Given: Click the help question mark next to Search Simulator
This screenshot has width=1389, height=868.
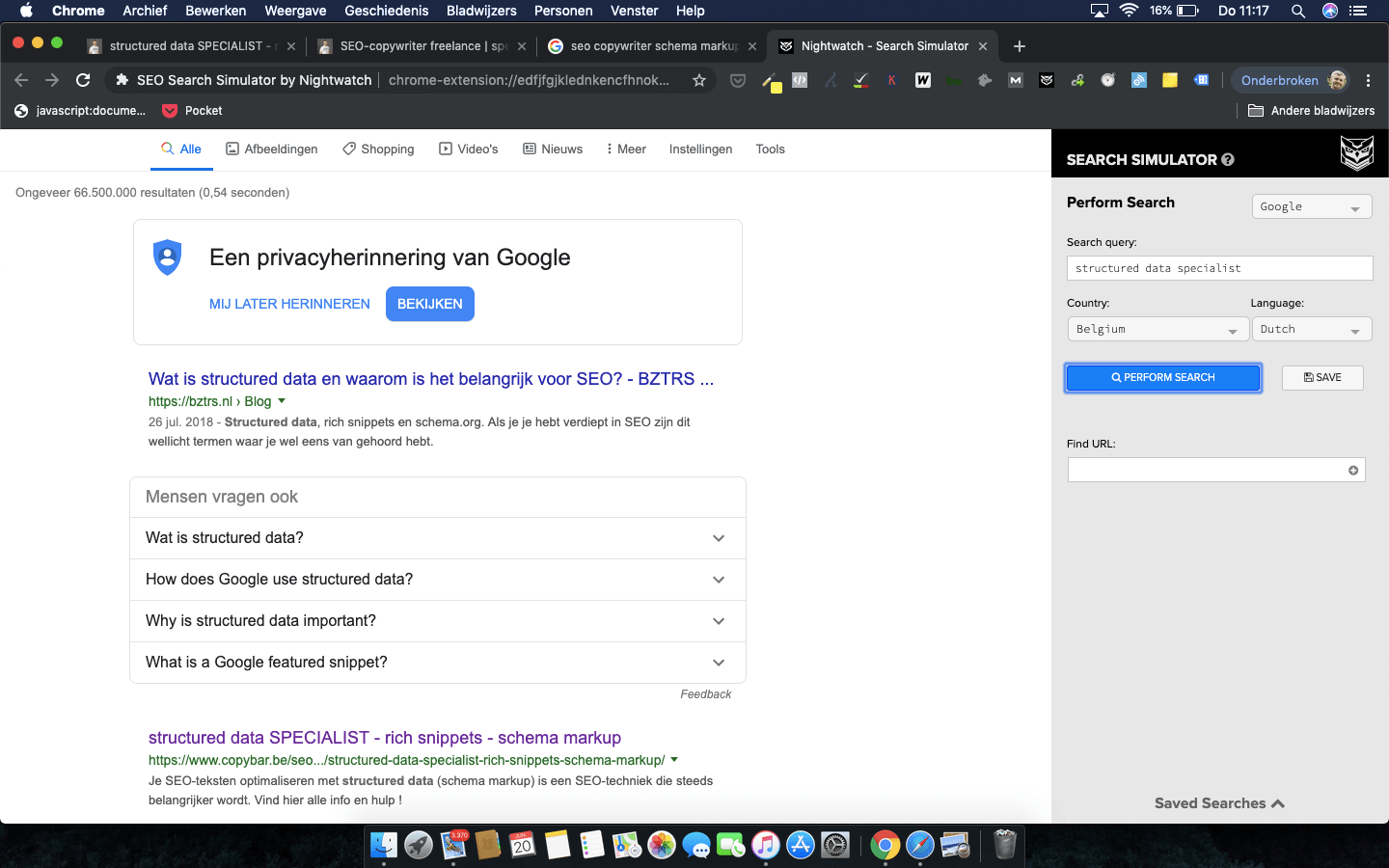Looking at the screenshot, I should (x=1228, y=160).
